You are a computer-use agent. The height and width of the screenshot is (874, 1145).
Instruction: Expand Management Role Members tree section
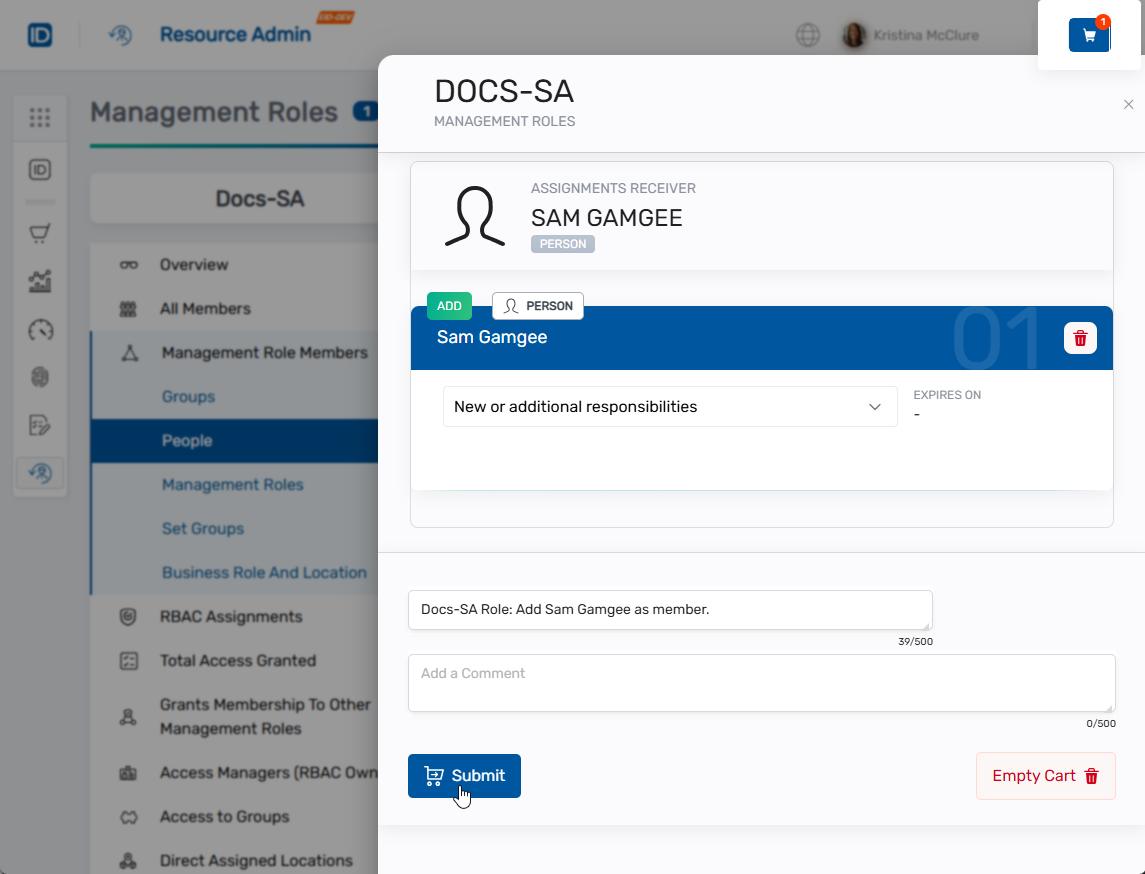click(x=264, y=353)
